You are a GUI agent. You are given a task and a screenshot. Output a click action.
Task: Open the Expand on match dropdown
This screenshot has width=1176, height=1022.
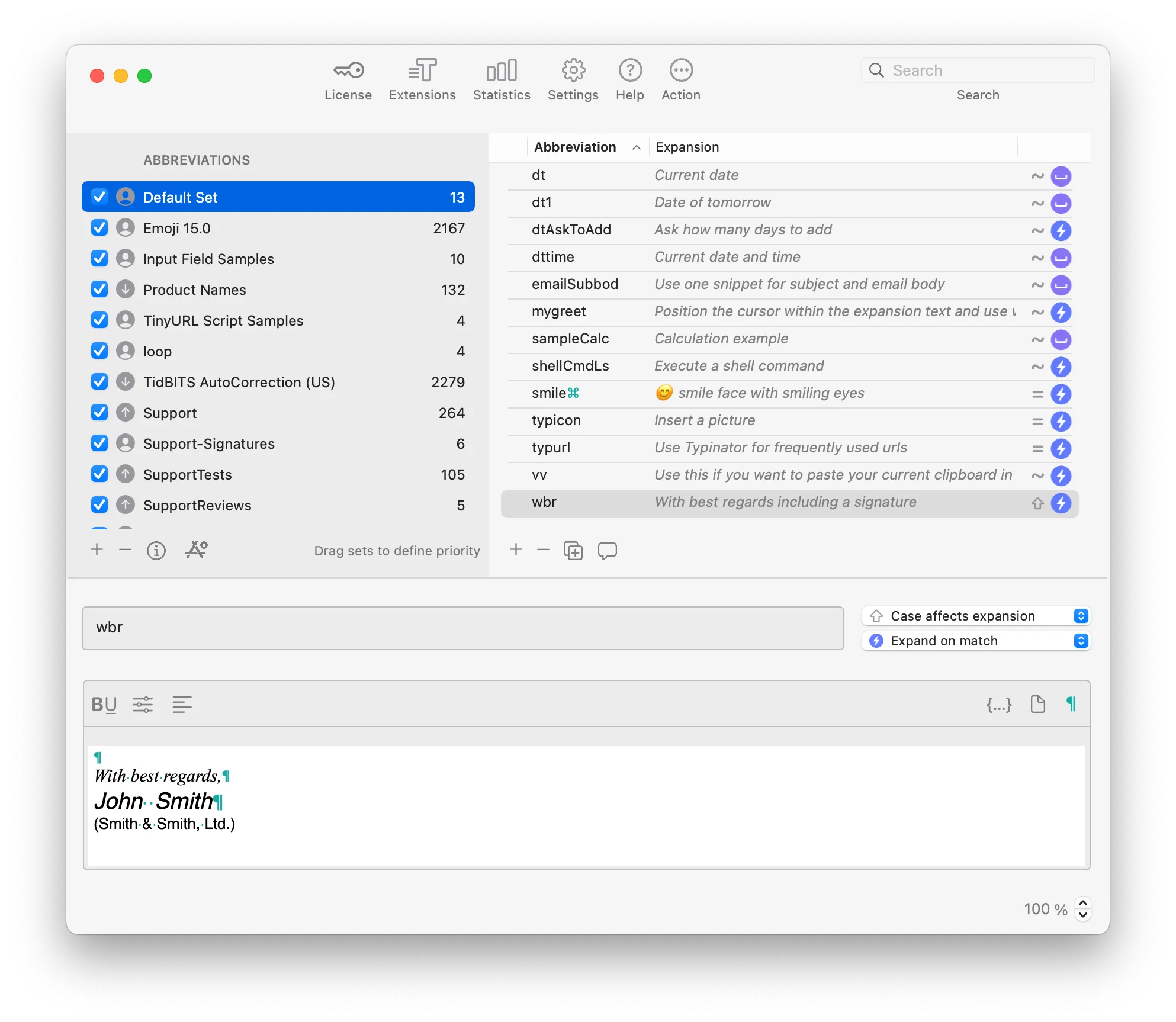click(1081, 641)
